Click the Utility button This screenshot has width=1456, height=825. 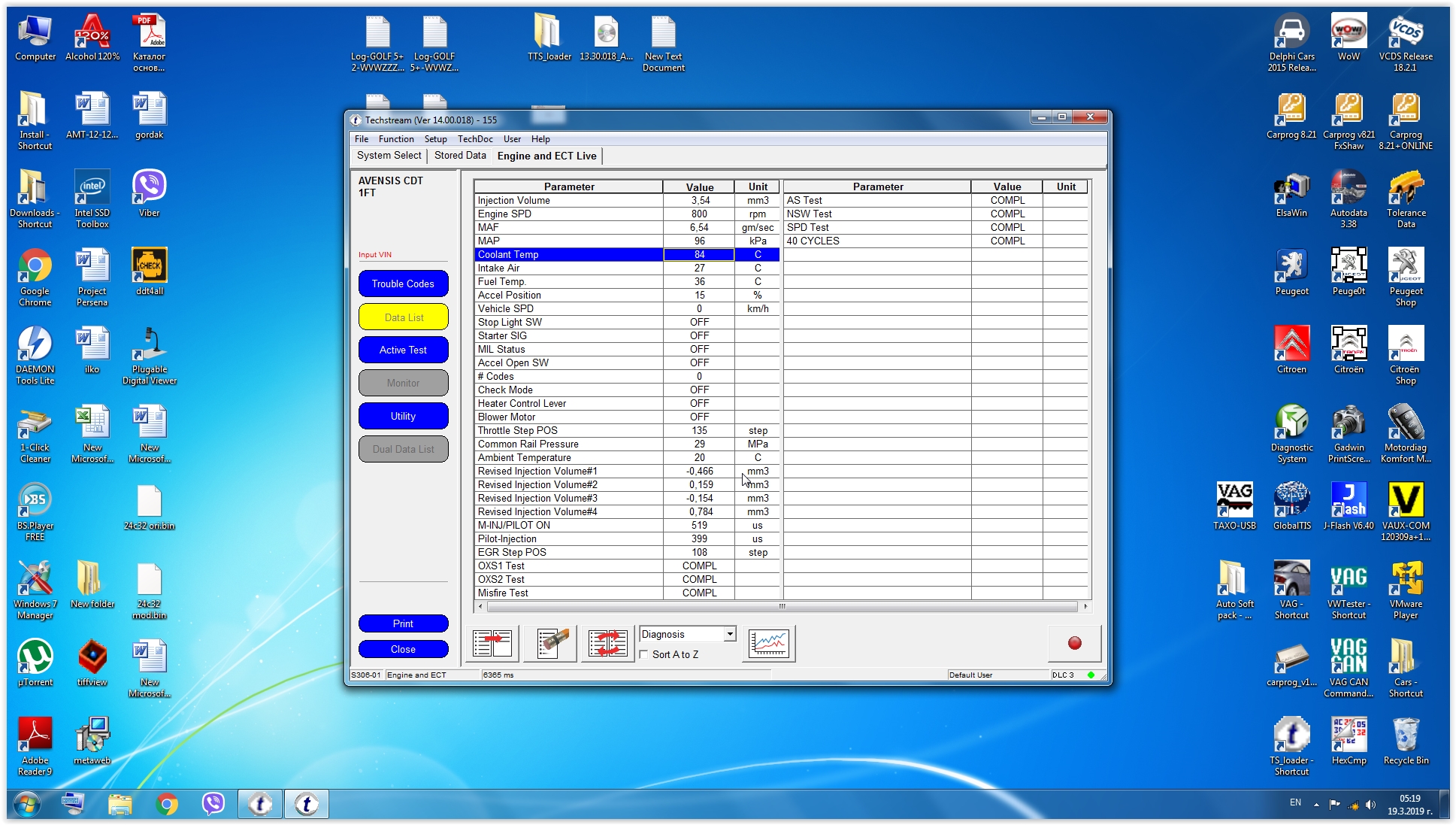click(403, 416)
